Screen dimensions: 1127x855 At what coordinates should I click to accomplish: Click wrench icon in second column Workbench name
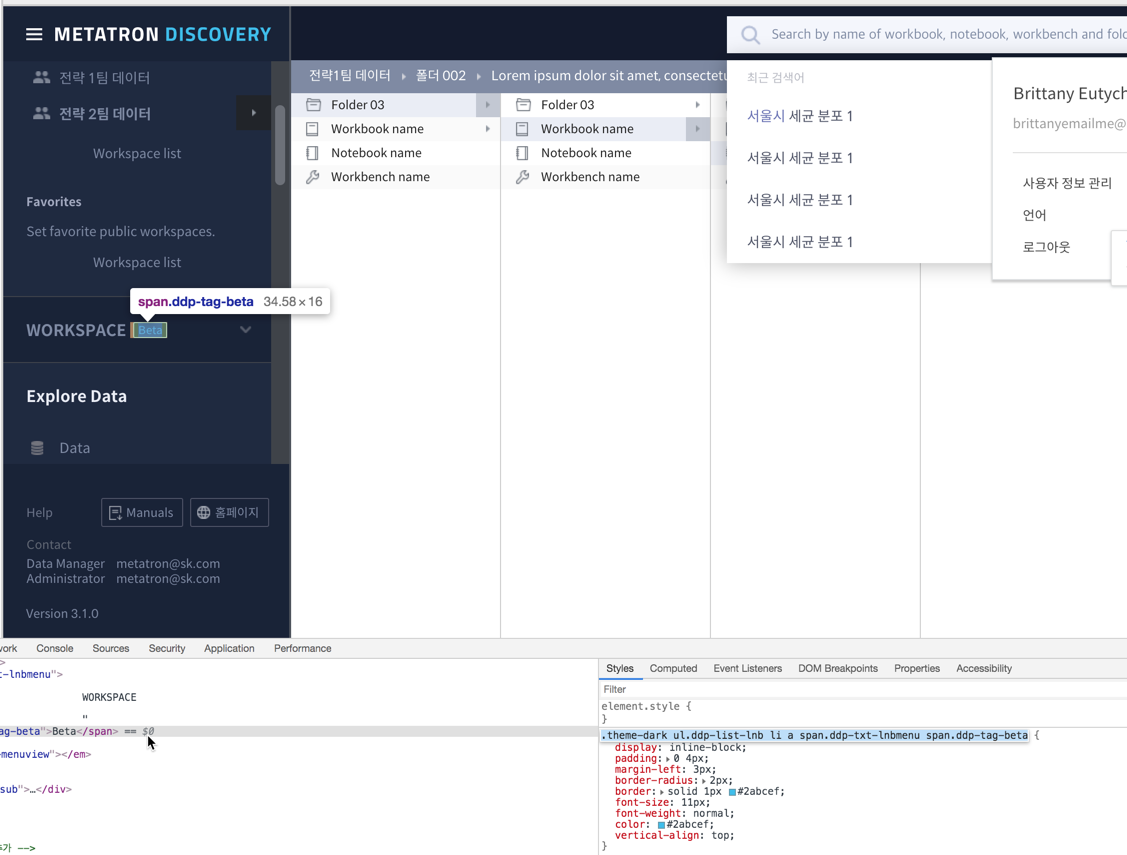click(523, 177)
